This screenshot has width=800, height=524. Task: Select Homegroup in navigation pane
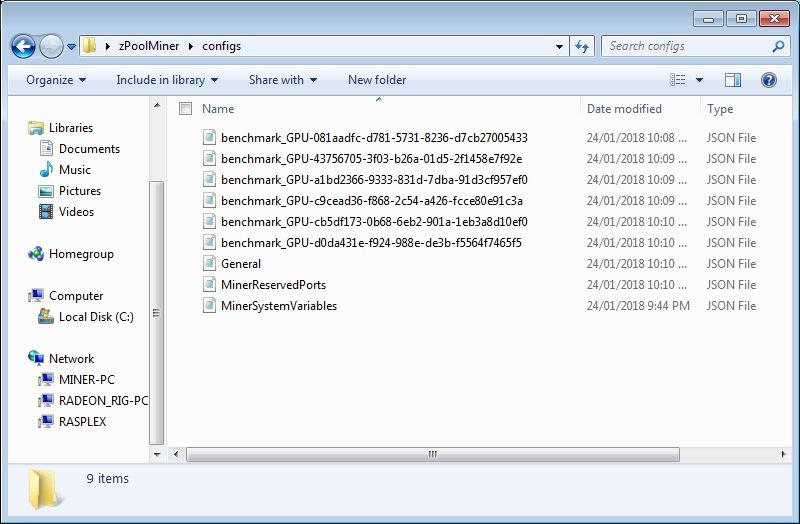point(81,254)
